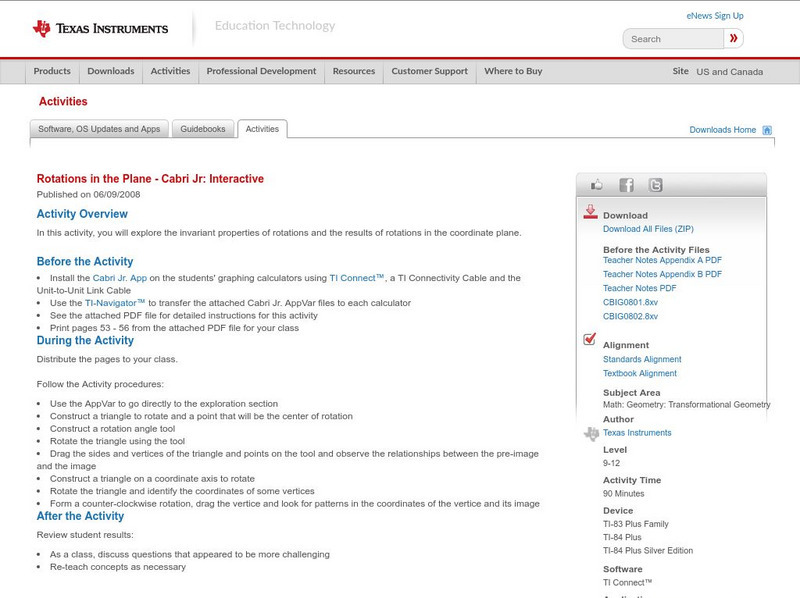800x598 pixels.
Task: Share the activity on Twitter
Action: (656, 185)
